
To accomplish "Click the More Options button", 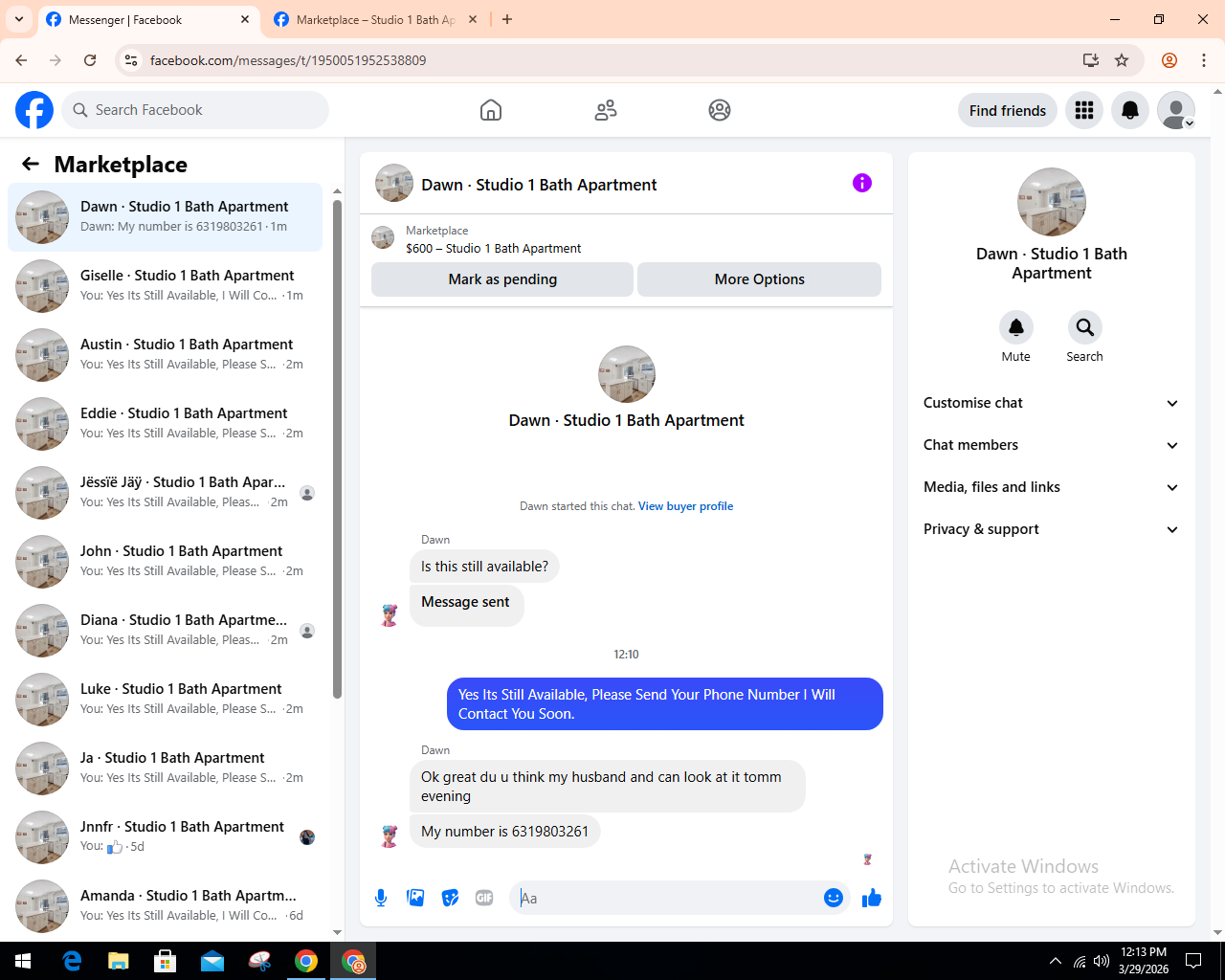I will point(760,279).
